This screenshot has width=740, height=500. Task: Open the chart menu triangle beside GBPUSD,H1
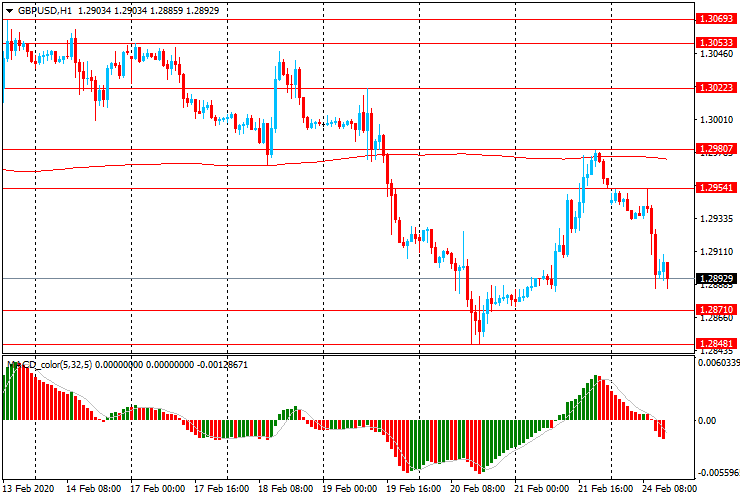coord(9,11)
